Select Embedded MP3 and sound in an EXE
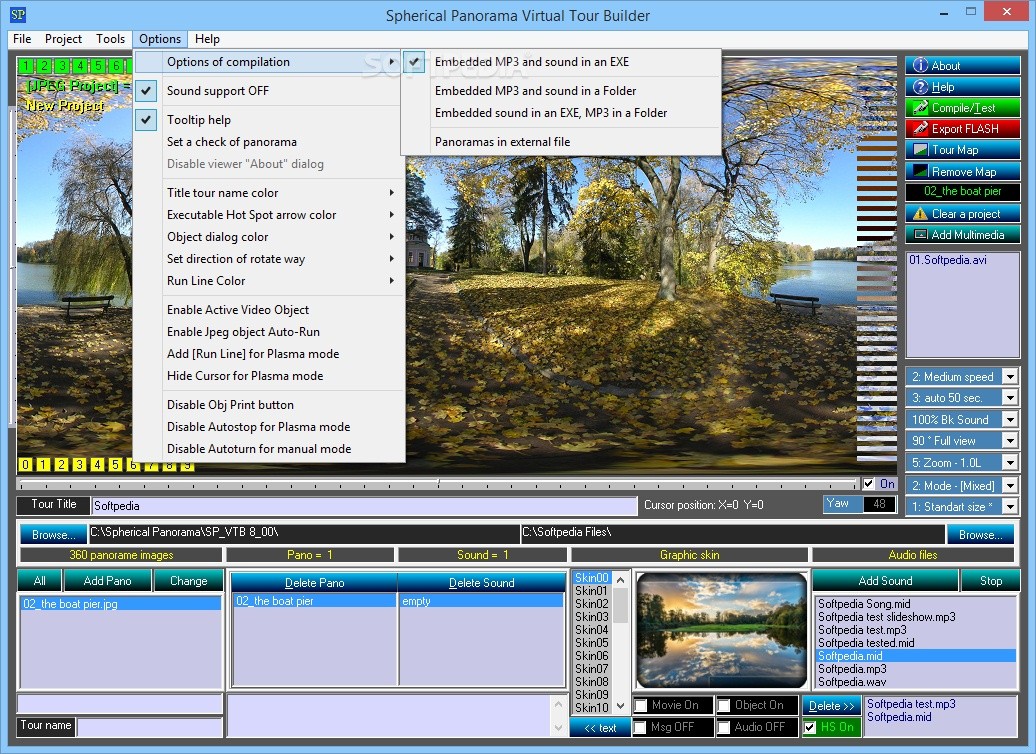Viewport: 1036px width, 754px height. pyautogui.click(x=561, y=61)
